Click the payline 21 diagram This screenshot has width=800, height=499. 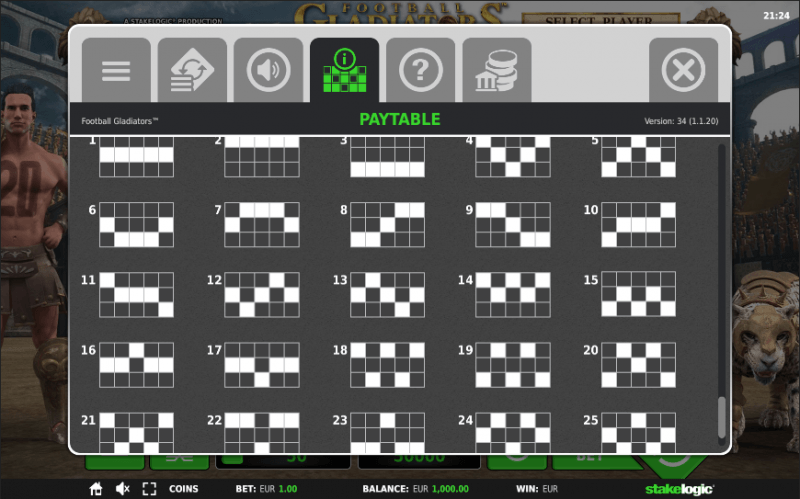pyautogui.click(x=136, y=433)
